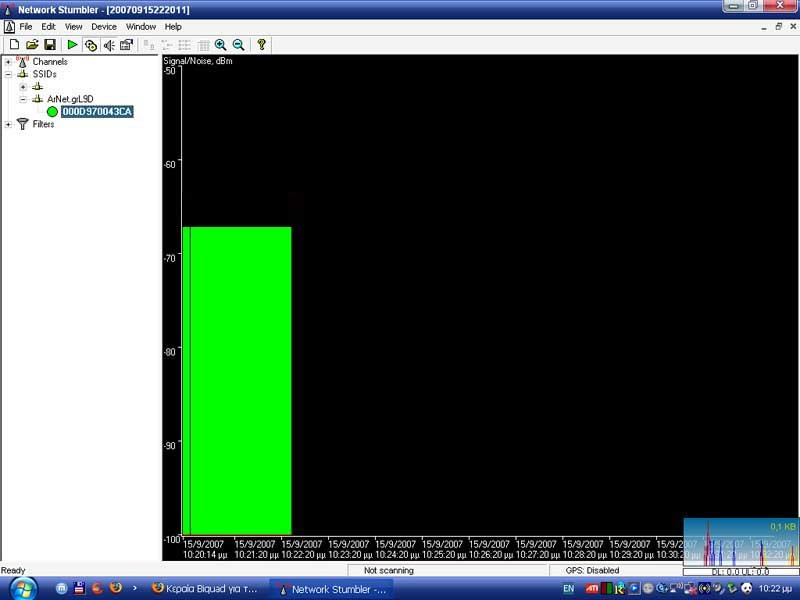Start scanning with the green play icon
The height and width of the screenshot is (600, 800).
[x=72, y=45]
